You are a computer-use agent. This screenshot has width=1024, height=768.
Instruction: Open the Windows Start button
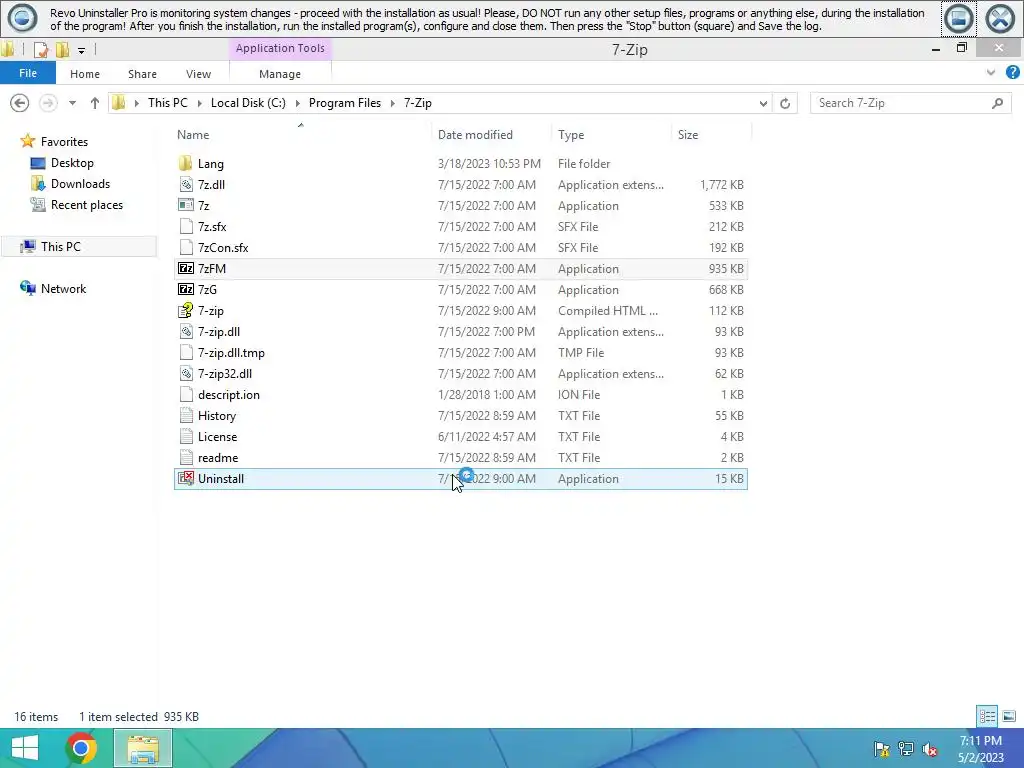pyautogui.click(x=25, y=748)
